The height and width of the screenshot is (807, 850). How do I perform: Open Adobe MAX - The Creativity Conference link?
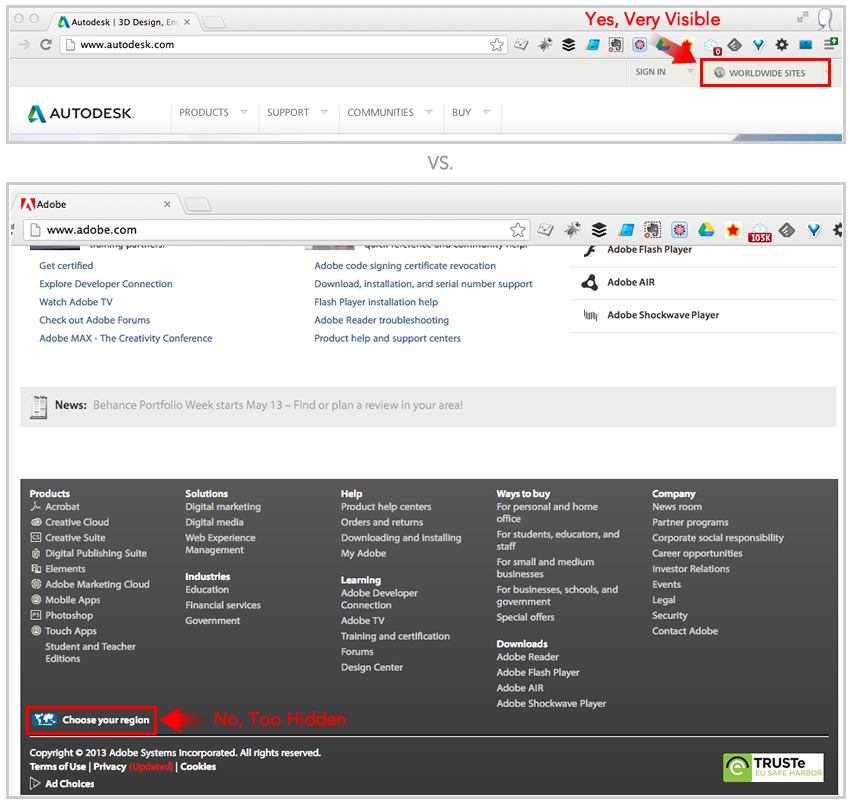click(126, 338)
